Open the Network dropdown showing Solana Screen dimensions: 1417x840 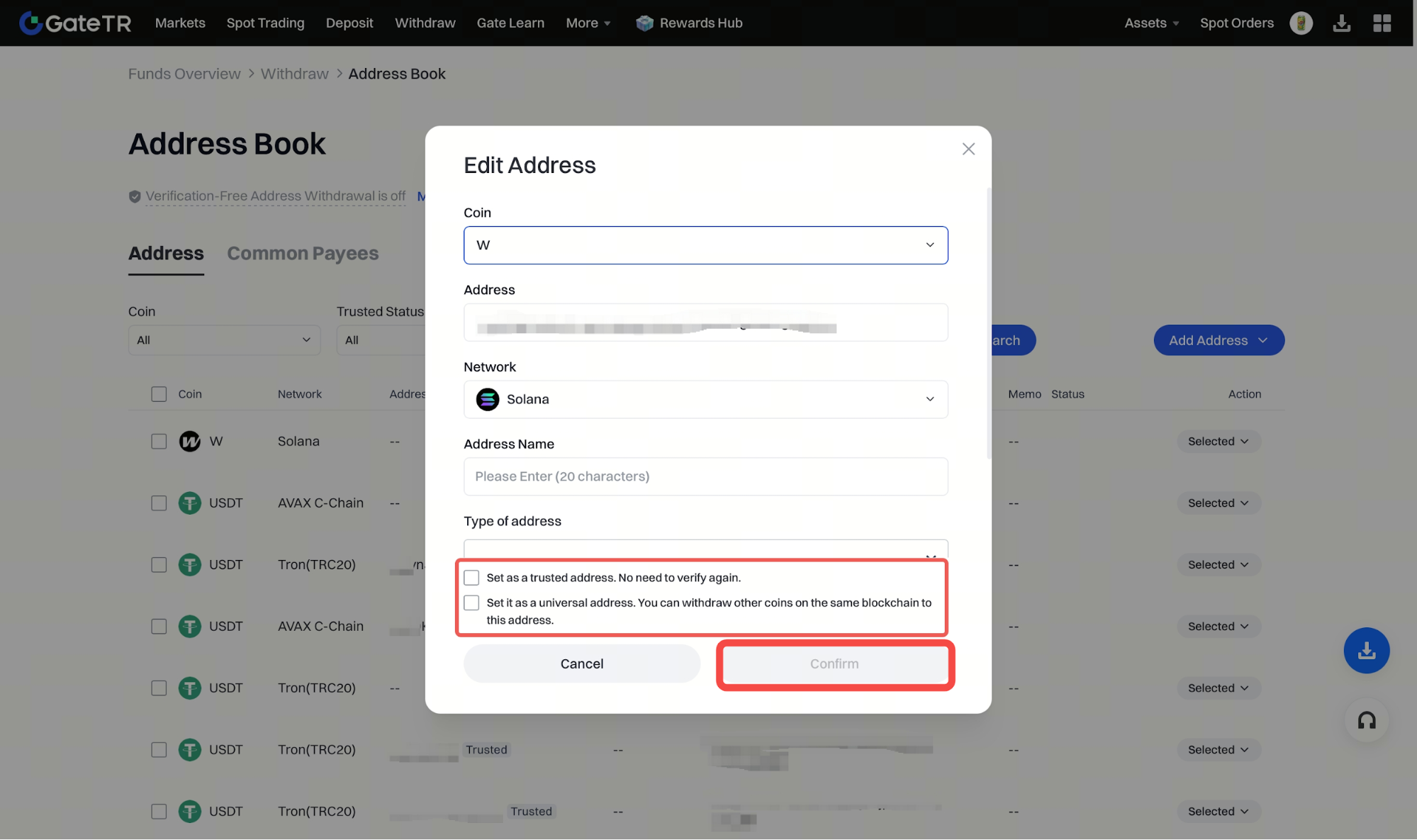pyautogui.click(x=705, y=399)
